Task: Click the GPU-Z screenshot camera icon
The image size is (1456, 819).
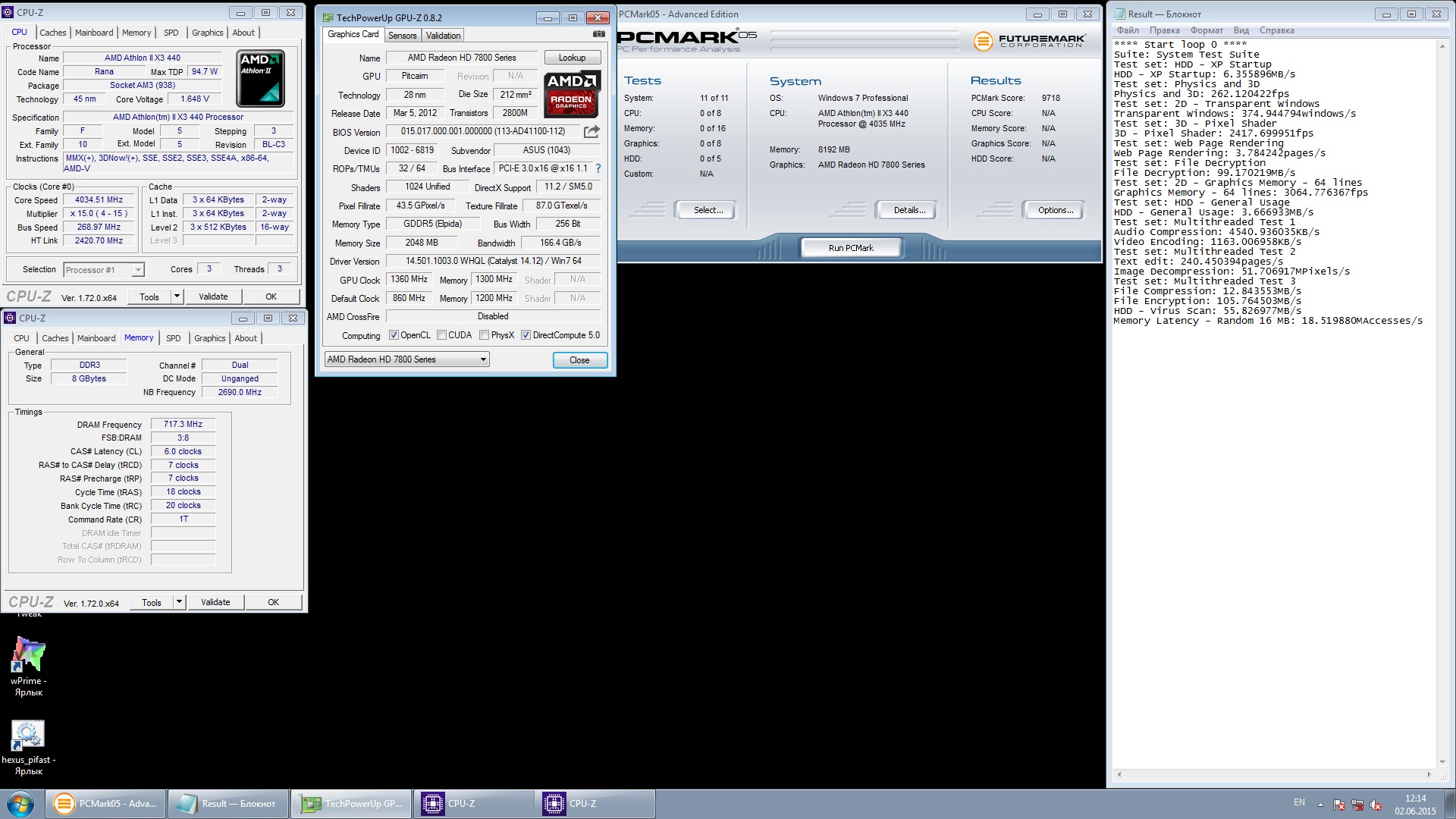Action: [598, 34]
